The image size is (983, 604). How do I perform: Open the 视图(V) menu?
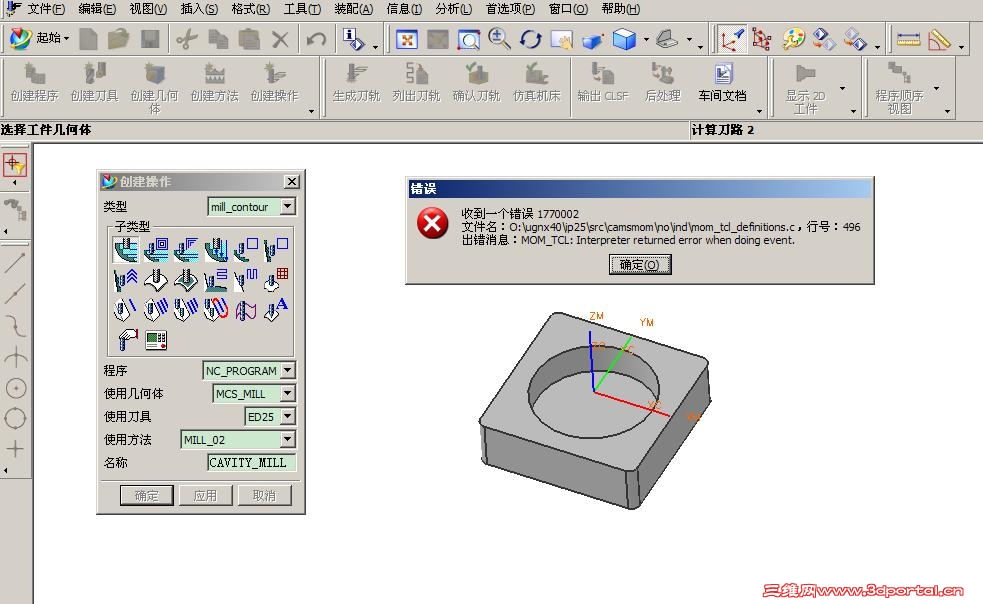click(148, 9)
